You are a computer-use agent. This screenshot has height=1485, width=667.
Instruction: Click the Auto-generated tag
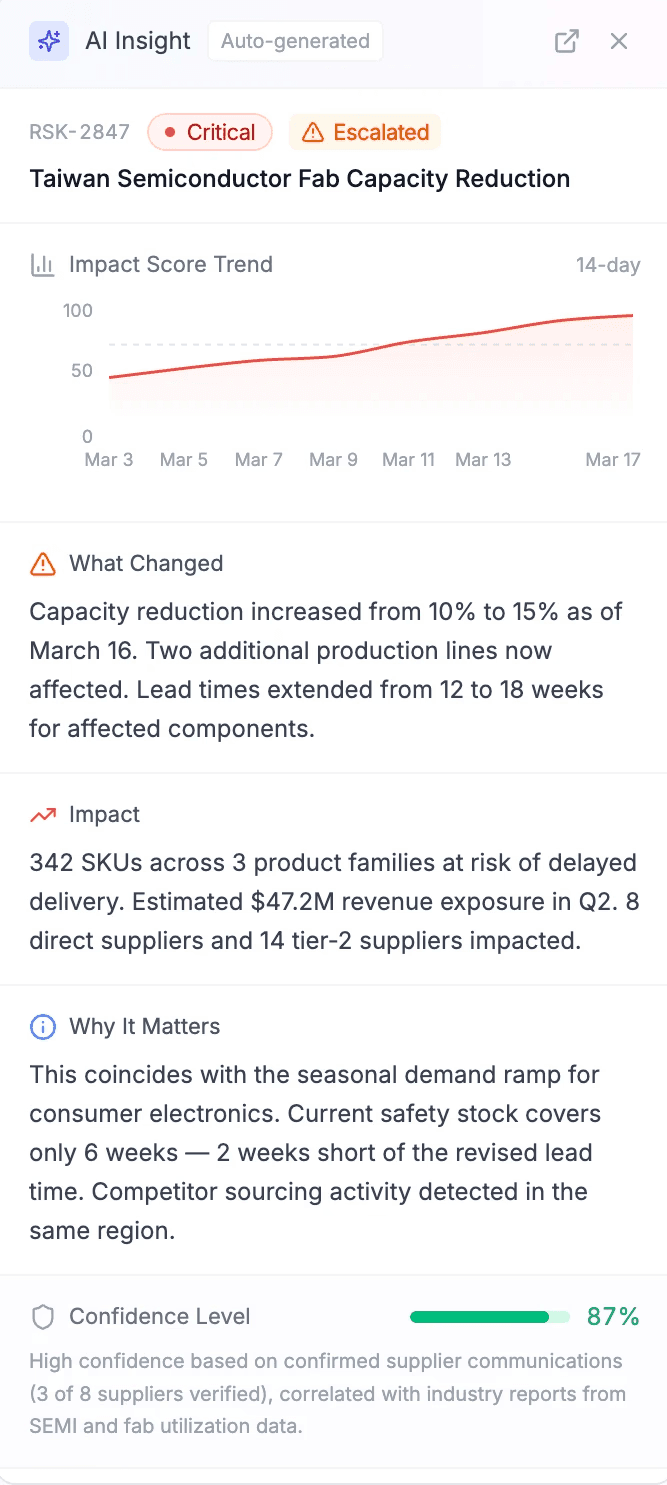[295, 41]
